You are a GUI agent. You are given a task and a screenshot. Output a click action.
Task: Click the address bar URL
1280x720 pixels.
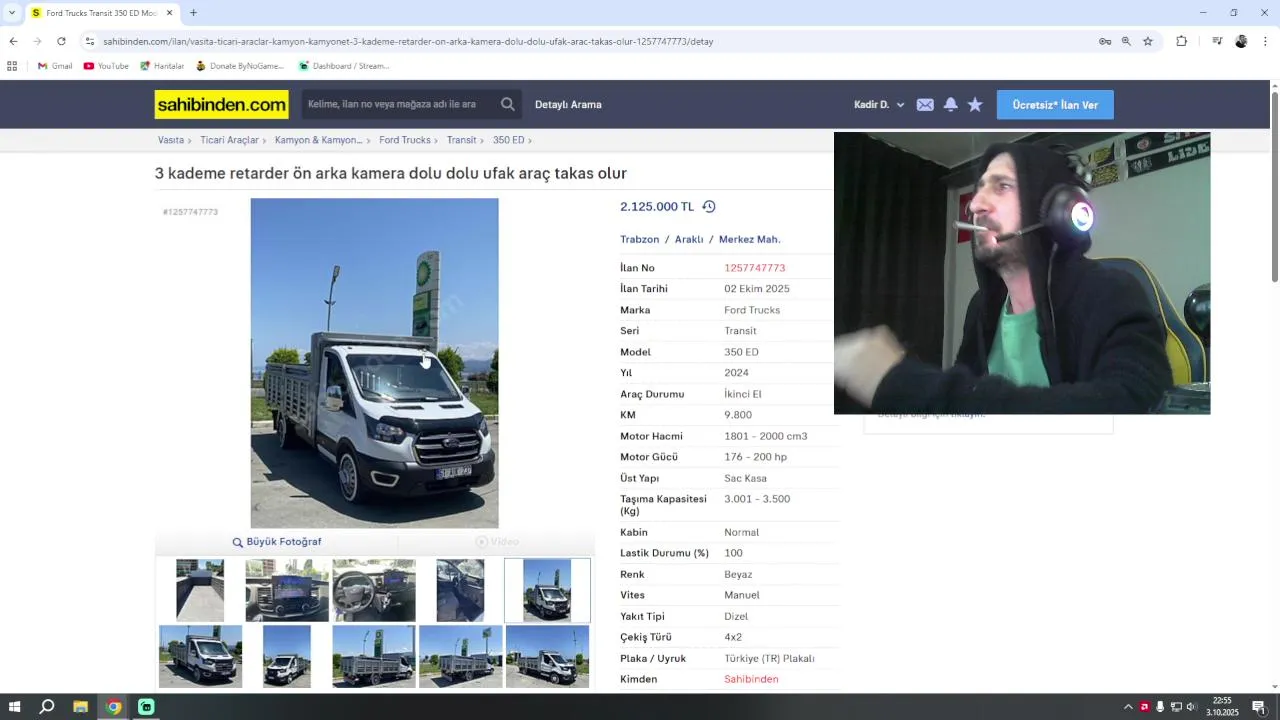click(408, 41)
